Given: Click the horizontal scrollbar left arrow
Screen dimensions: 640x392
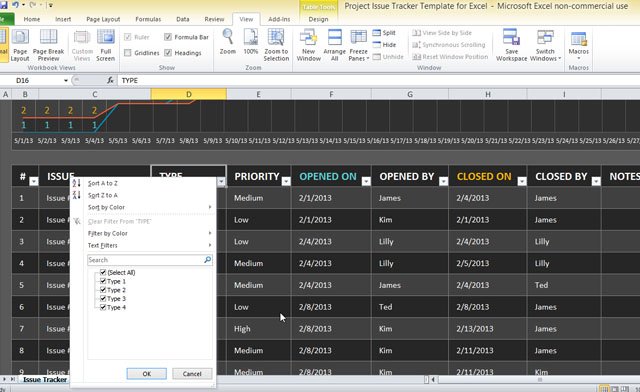Looking at the screenshot, I should (x=433, y=380).
